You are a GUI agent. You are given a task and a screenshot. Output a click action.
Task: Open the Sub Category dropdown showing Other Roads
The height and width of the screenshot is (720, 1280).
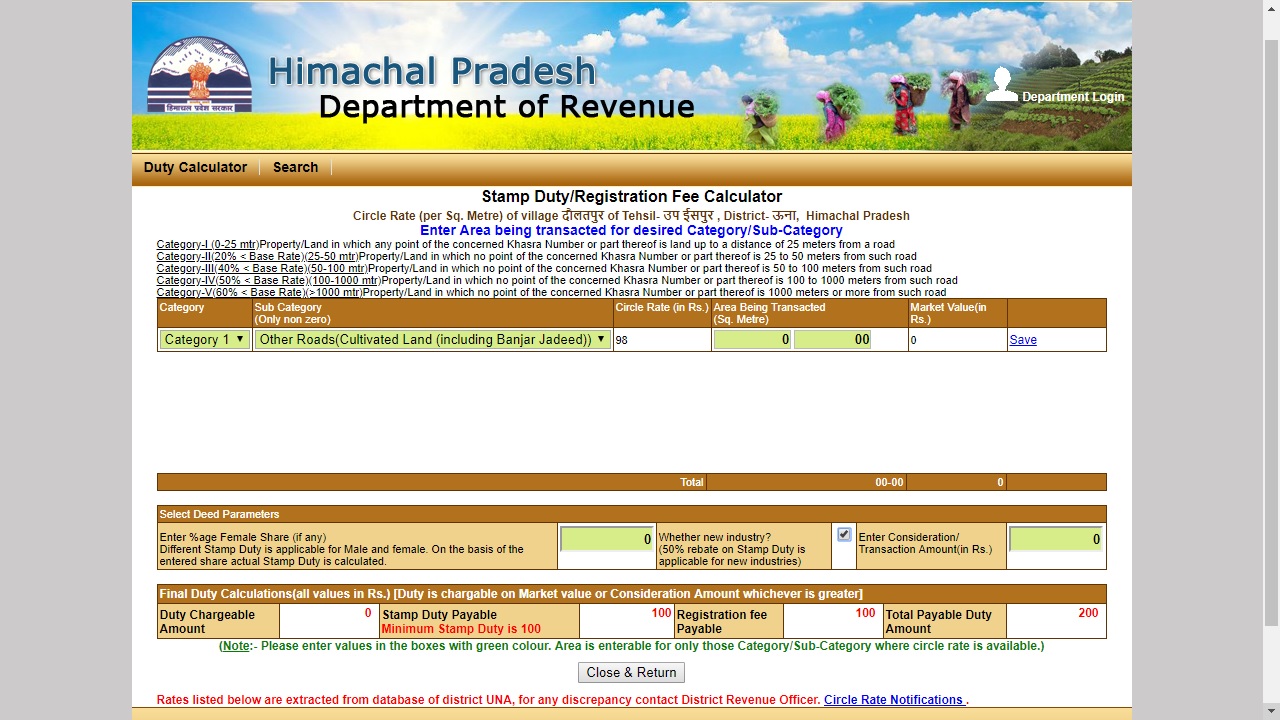click(431, 339)
